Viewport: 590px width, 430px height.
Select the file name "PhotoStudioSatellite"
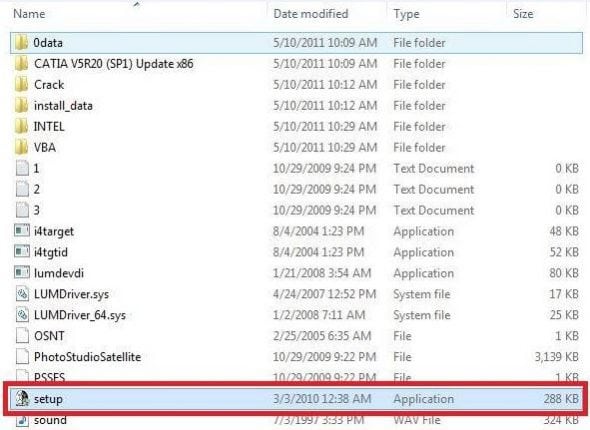tap(87, 357)
